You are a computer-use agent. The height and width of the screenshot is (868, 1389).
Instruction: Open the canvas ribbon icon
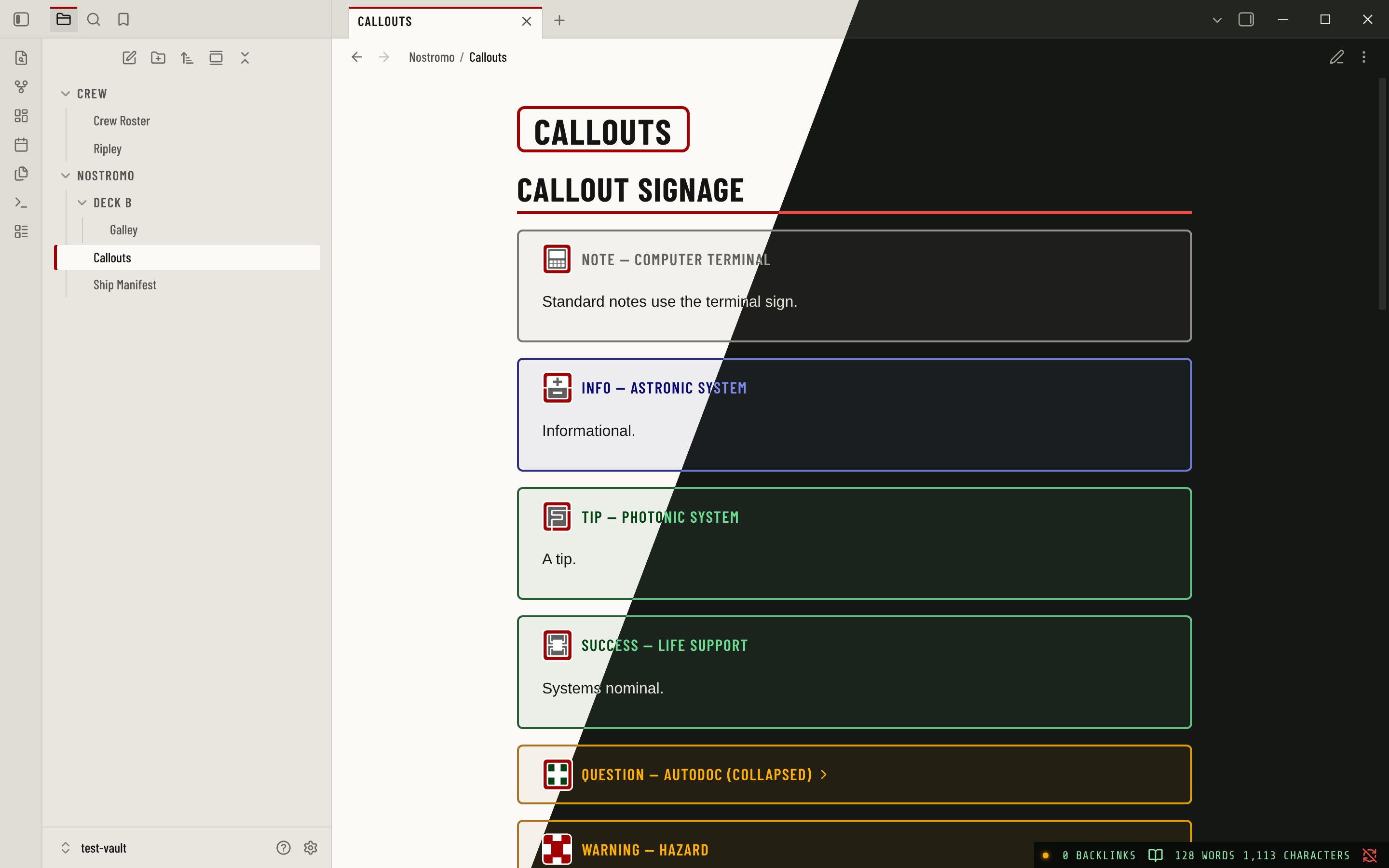[x=21, y=116]
